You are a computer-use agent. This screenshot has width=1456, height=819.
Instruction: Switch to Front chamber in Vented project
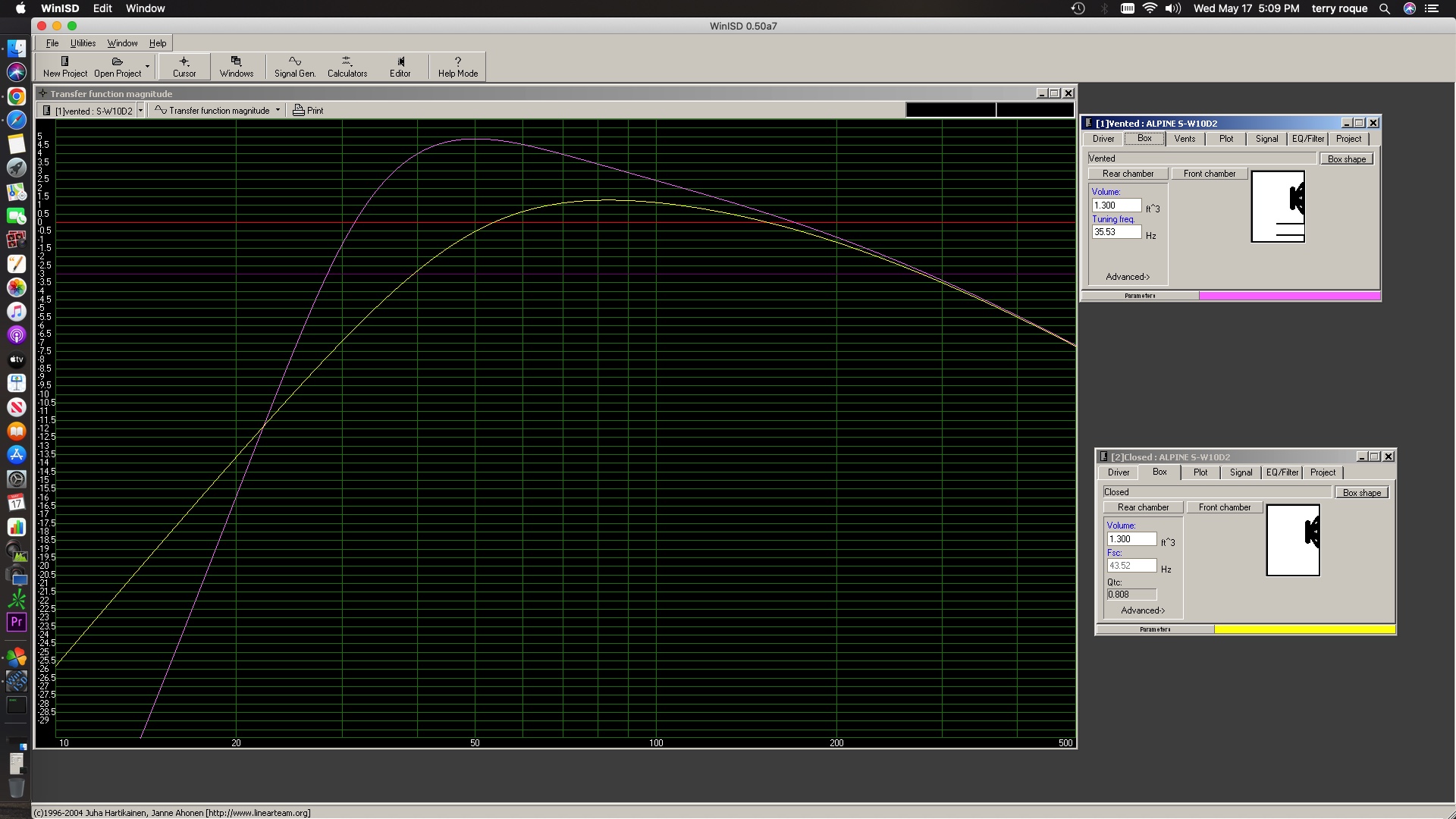click(1210, 174)
